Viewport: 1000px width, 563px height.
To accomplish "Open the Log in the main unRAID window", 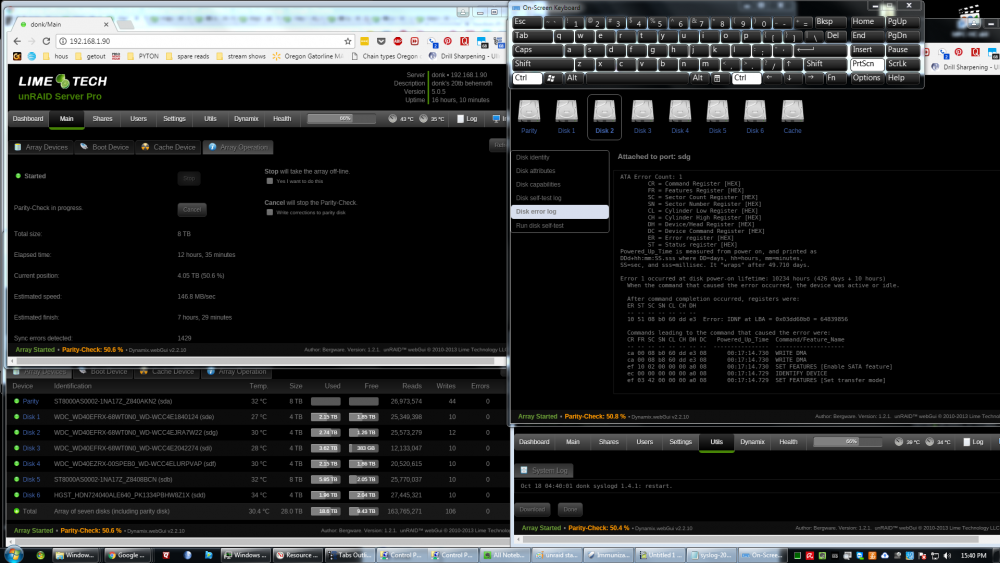I will pos(467,119).
